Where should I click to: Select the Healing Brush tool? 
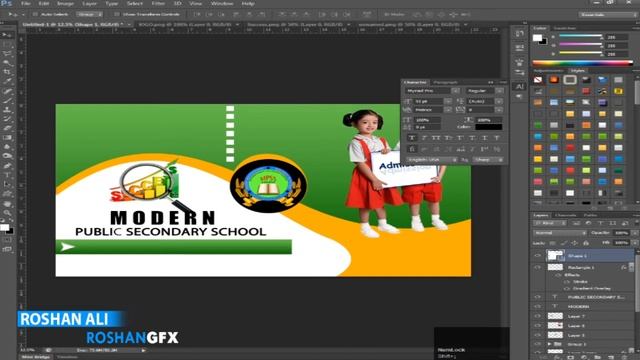[x=7, y=91]
